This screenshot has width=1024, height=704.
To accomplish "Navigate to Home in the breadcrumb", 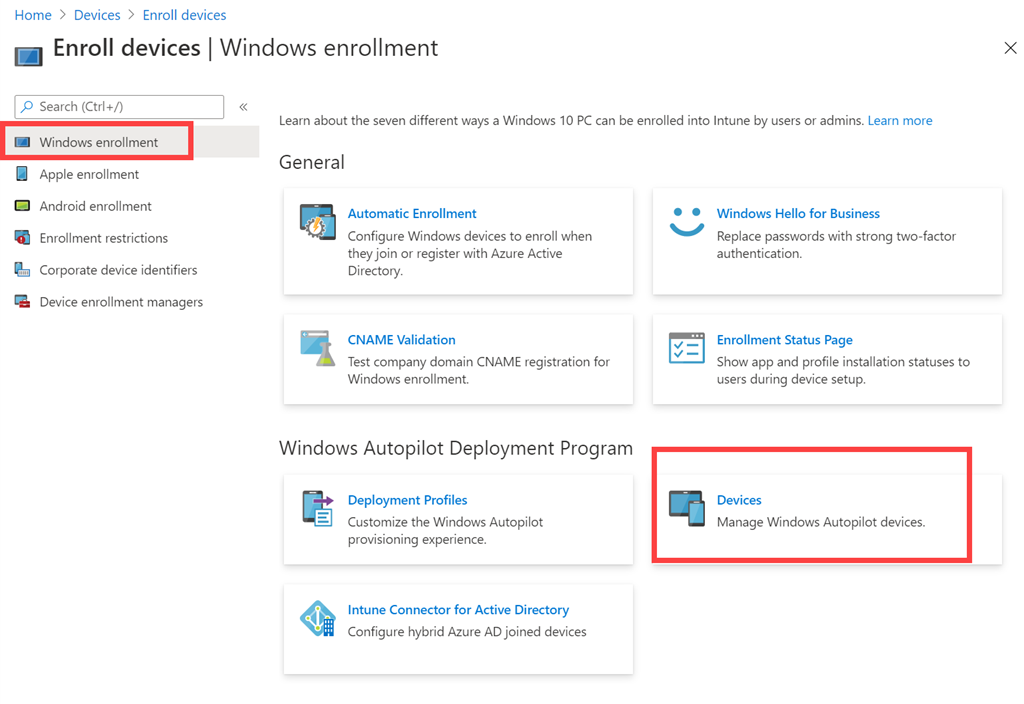I will 33,15.
